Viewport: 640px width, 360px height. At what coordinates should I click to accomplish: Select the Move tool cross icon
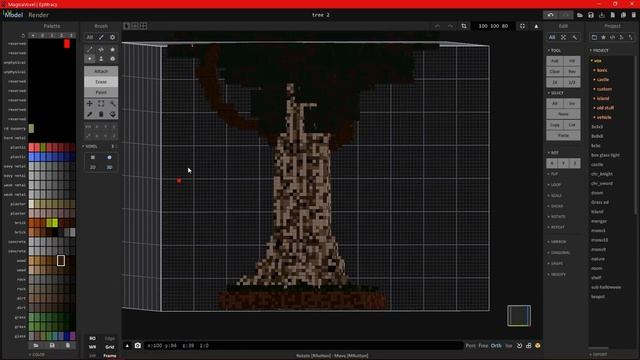pyautogui.click(x=90, y=104)
